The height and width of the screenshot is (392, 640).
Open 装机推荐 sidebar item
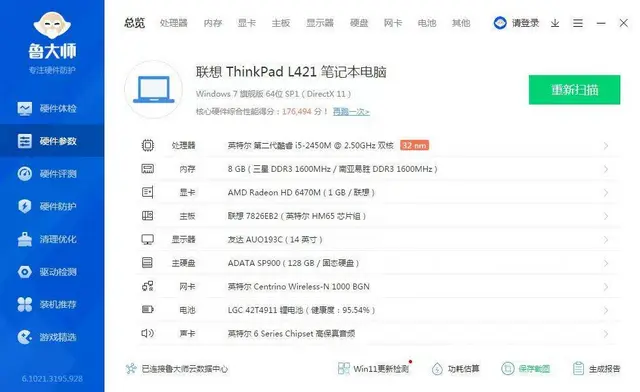pos(52,304)
